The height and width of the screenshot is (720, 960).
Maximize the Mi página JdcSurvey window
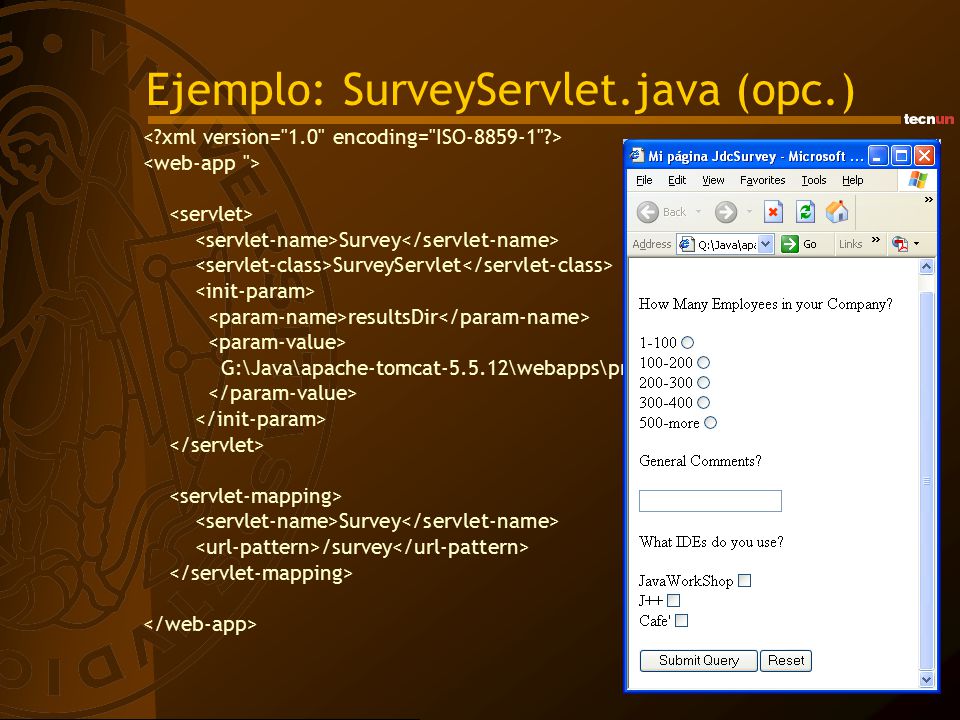click(901, 156)
